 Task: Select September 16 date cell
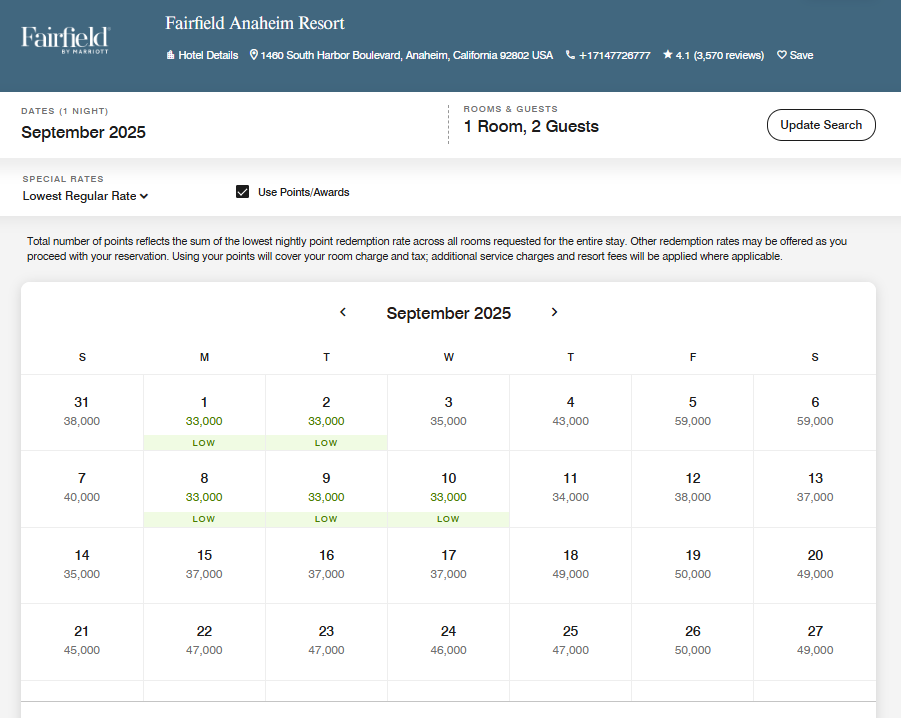326,565
